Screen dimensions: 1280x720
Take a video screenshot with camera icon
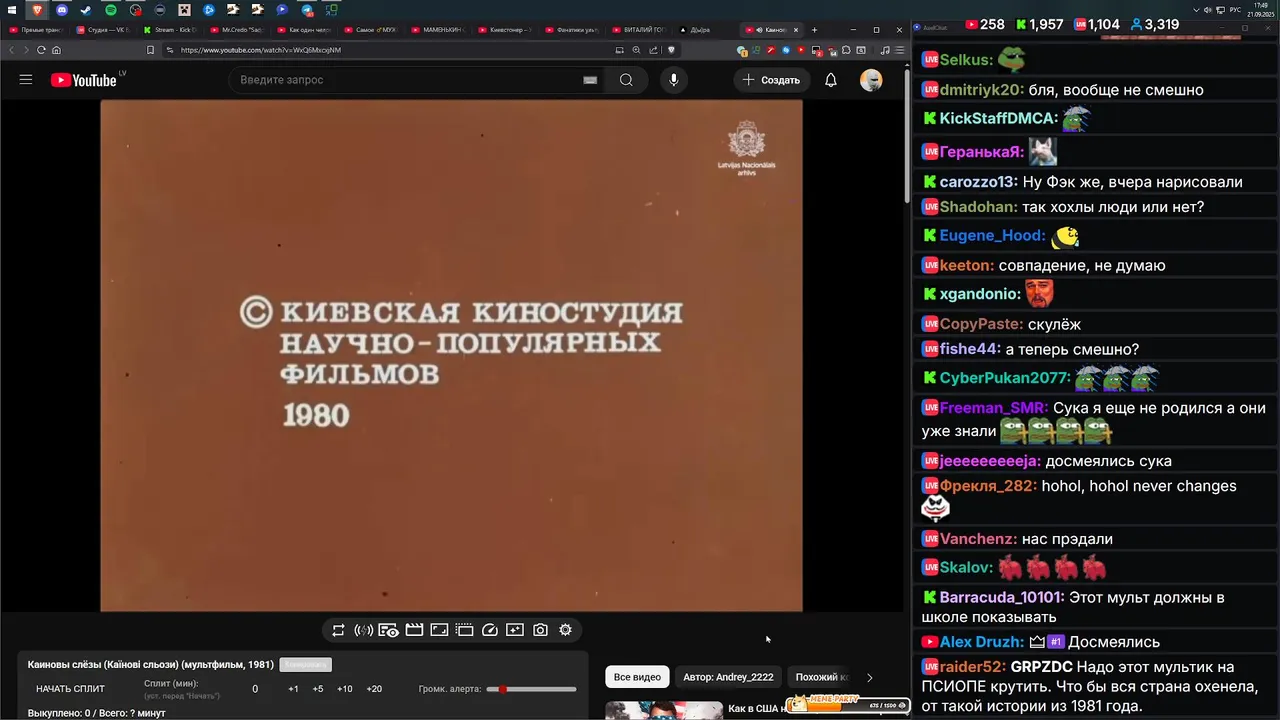click(x=540, y=630)
